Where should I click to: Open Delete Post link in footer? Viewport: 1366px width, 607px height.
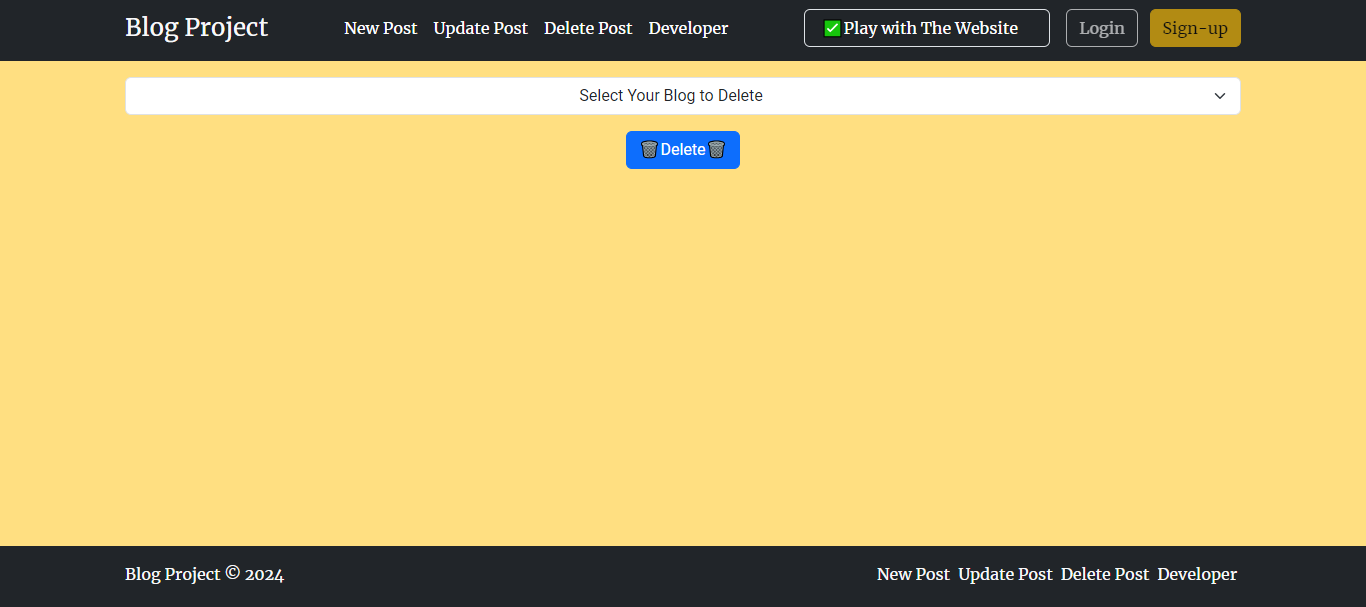[1105, 574]
